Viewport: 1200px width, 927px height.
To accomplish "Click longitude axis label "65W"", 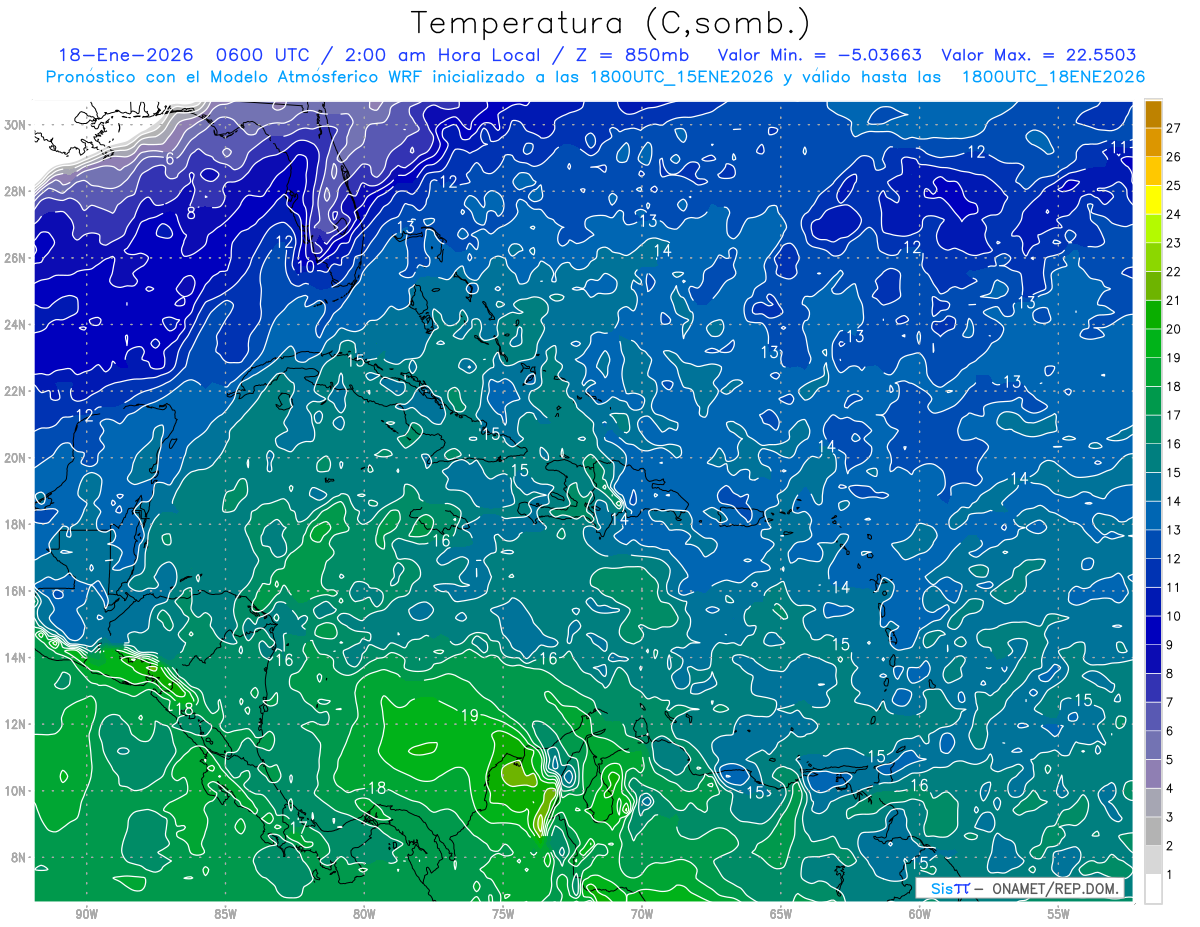I will 781,914.
